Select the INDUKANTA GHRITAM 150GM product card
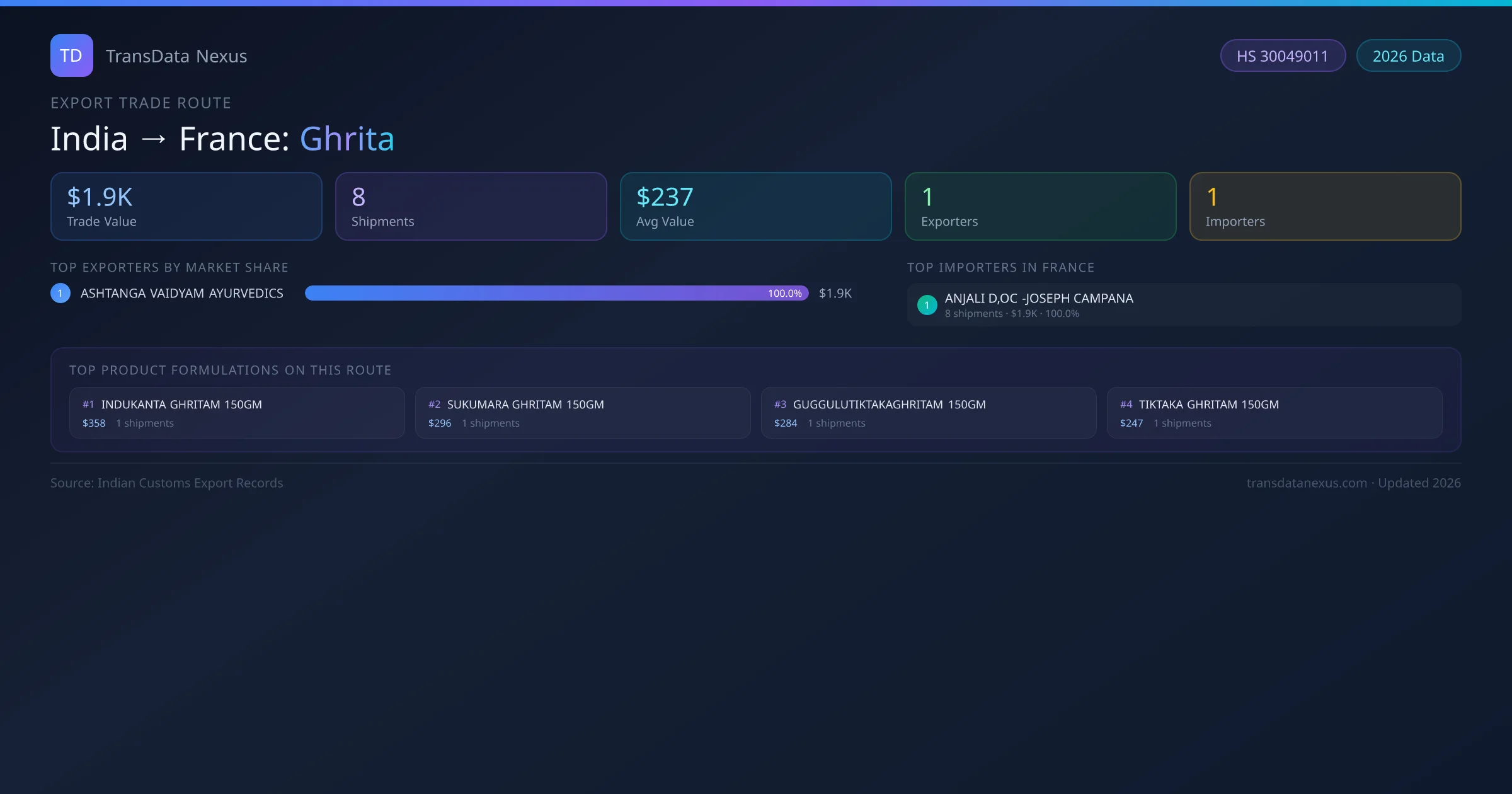Viewport: 1512px width, 794px height. [237, 413]
